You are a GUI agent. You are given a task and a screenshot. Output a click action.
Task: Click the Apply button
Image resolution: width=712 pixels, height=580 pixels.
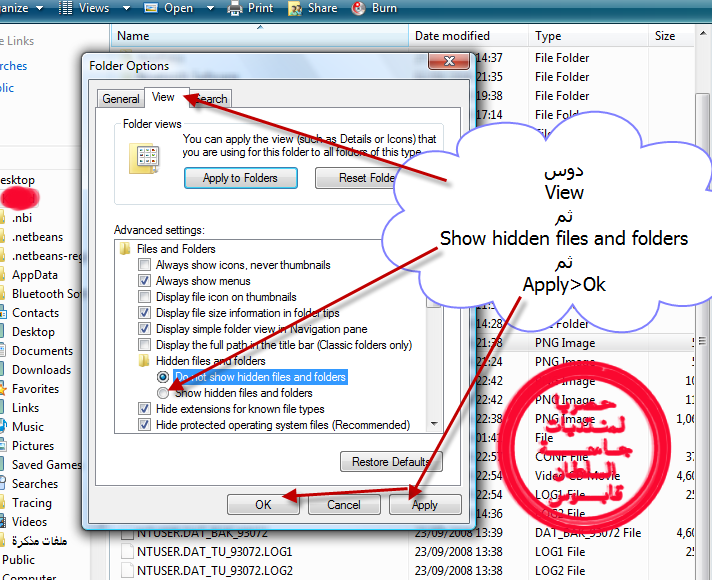click(x=425, y=505)
